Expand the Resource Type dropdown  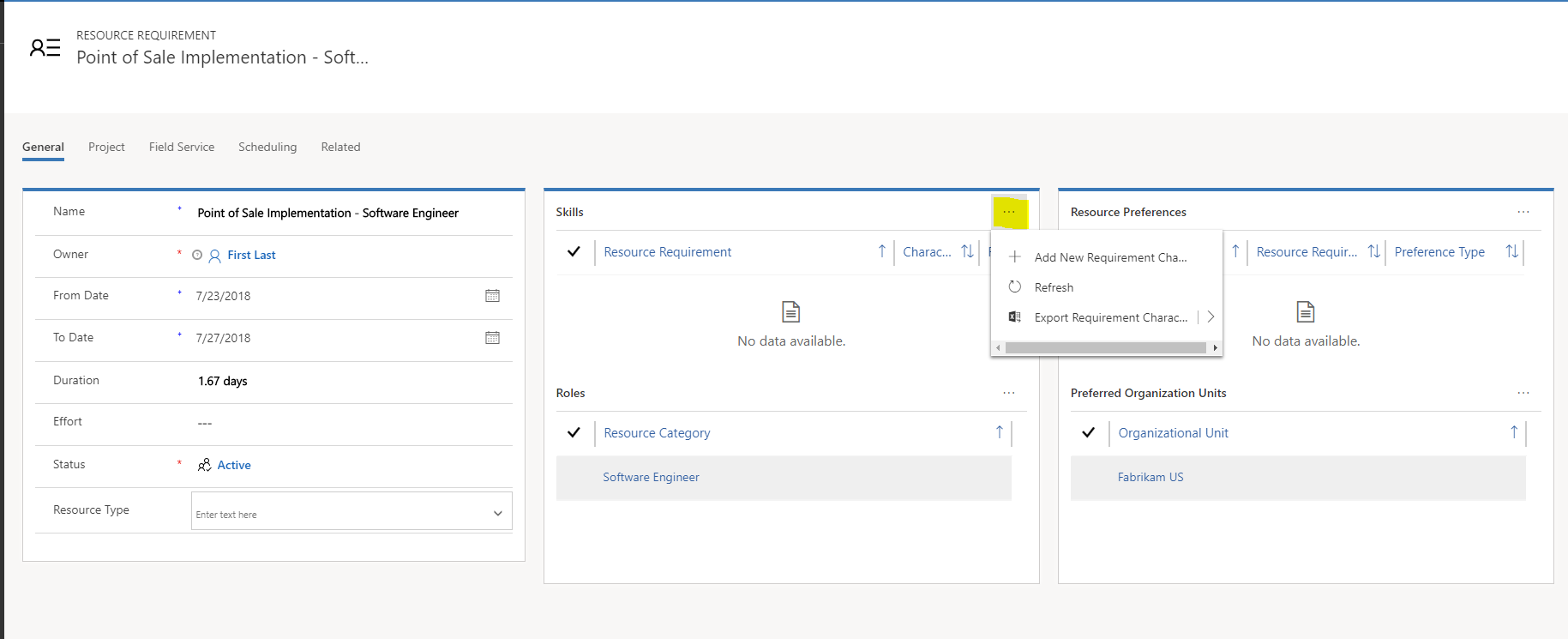coord(498,513)
